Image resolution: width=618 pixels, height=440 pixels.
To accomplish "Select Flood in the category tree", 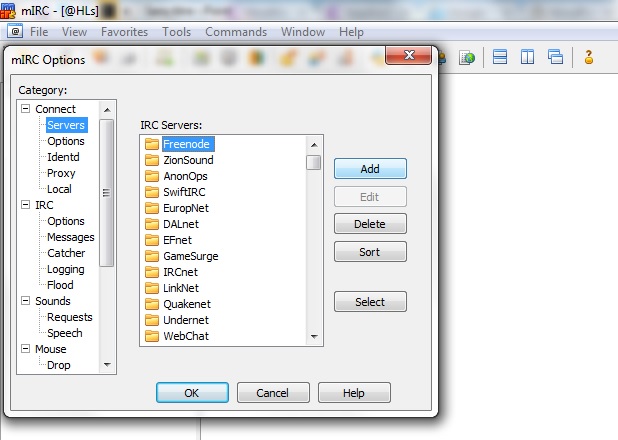I will point(60,285).
